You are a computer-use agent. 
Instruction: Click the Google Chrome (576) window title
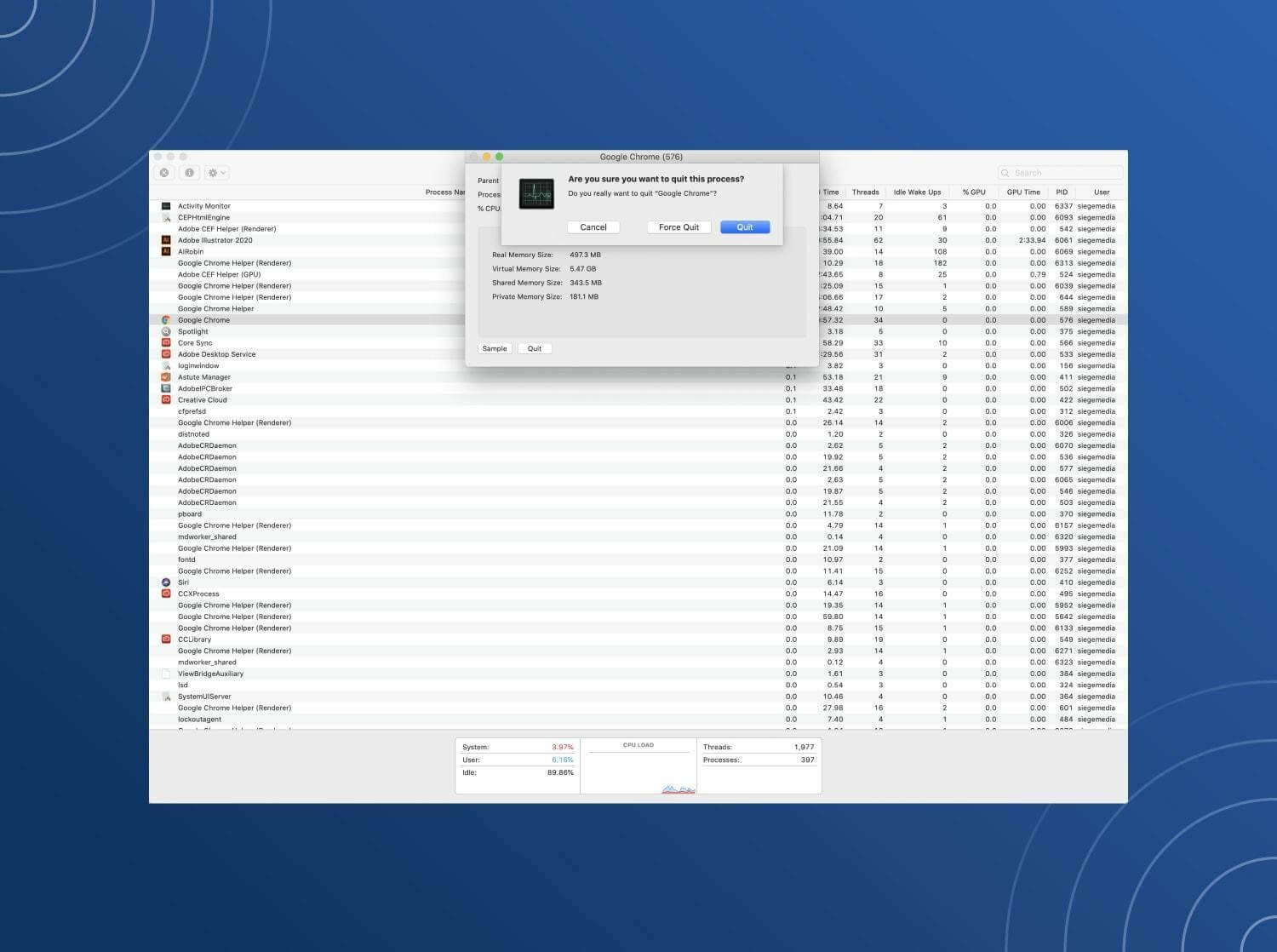tap(641, 157)
